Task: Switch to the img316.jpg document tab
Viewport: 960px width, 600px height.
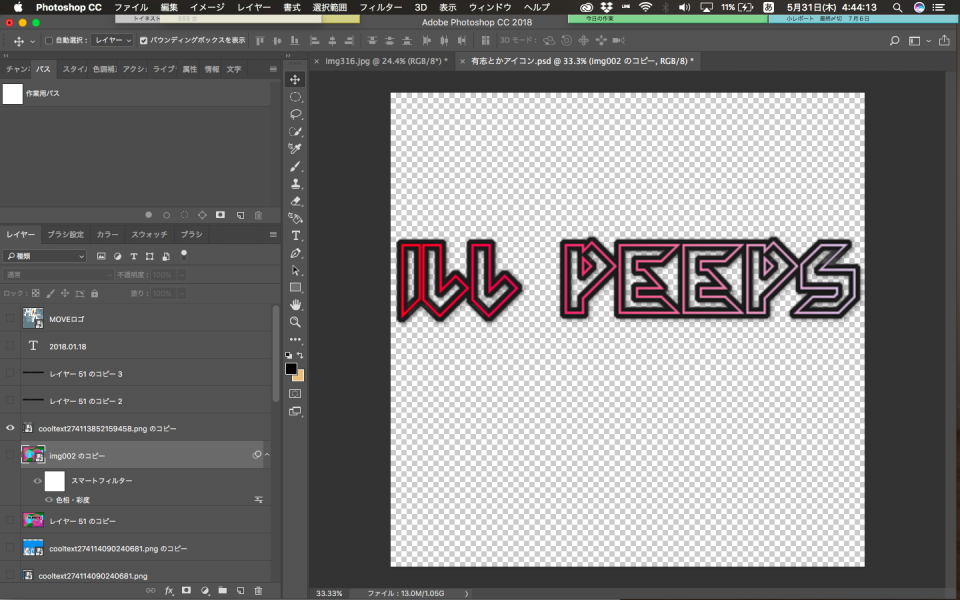Action: [380, 61]
